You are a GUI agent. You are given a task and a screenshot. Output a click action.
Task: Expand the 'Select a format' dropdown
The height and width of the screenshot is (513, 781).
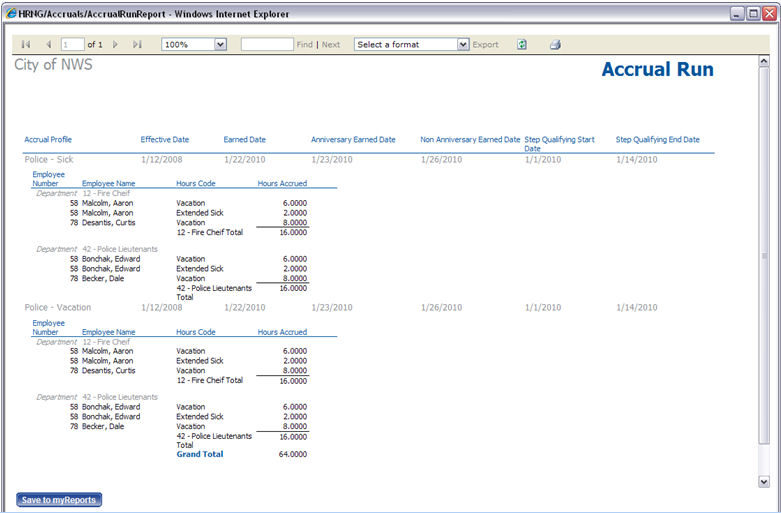pos(463,45)
